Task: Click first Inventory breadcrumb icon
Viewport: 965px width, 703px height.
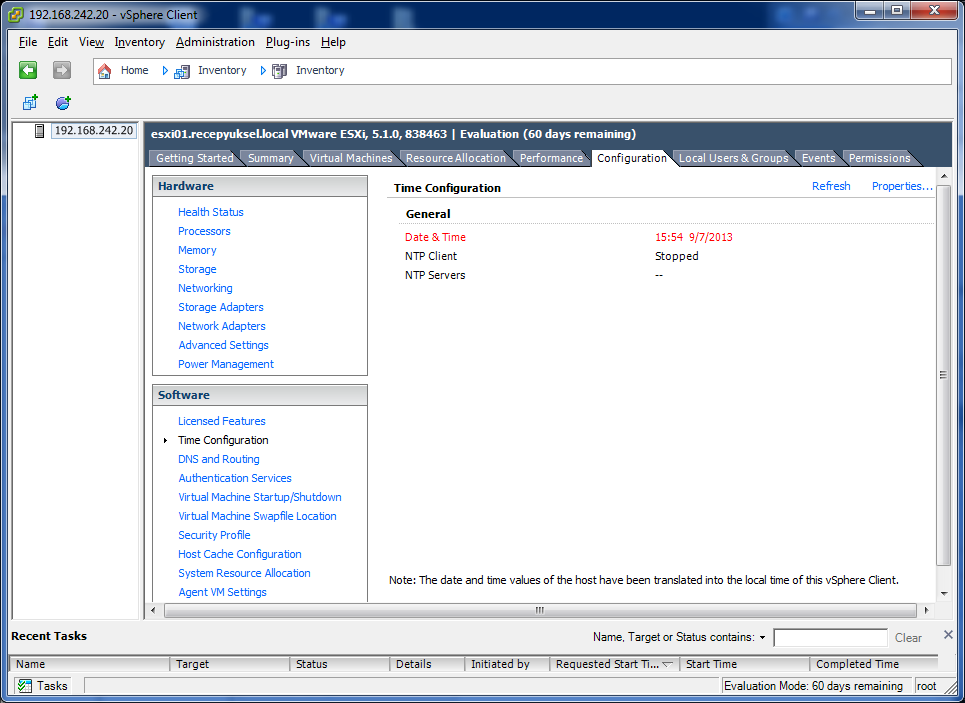Action: tap(182, 71)
